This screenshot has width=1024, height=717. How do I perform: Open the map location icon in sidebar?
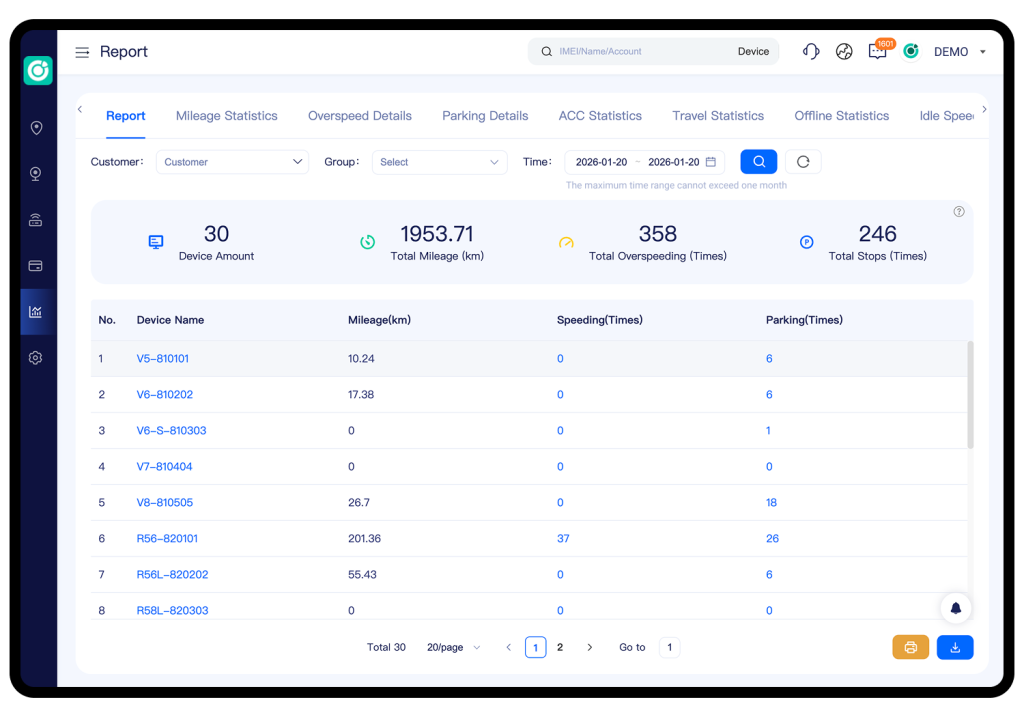pos(36,128)
